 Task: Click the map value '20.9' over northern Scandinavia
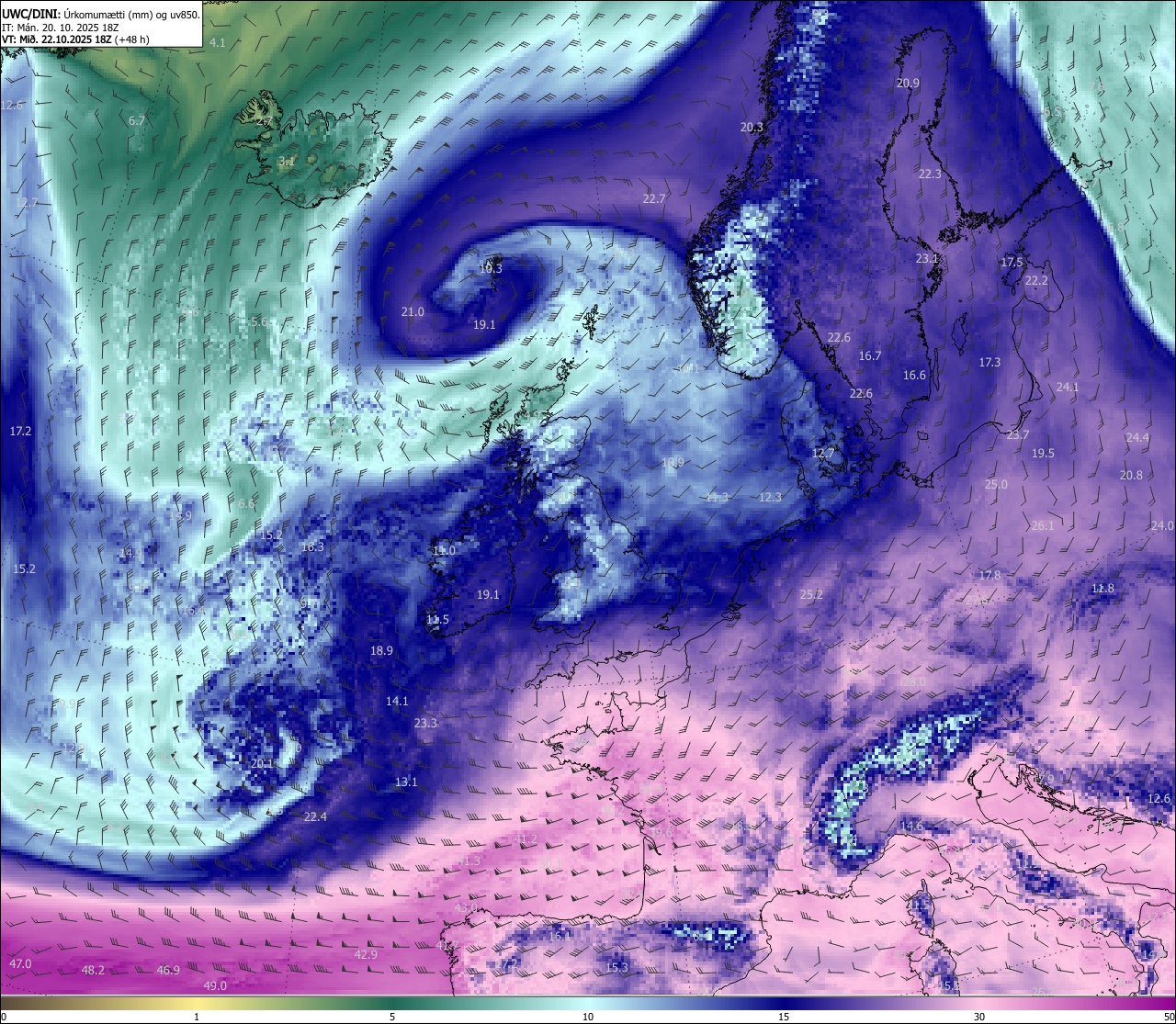[x=908, y=83]
